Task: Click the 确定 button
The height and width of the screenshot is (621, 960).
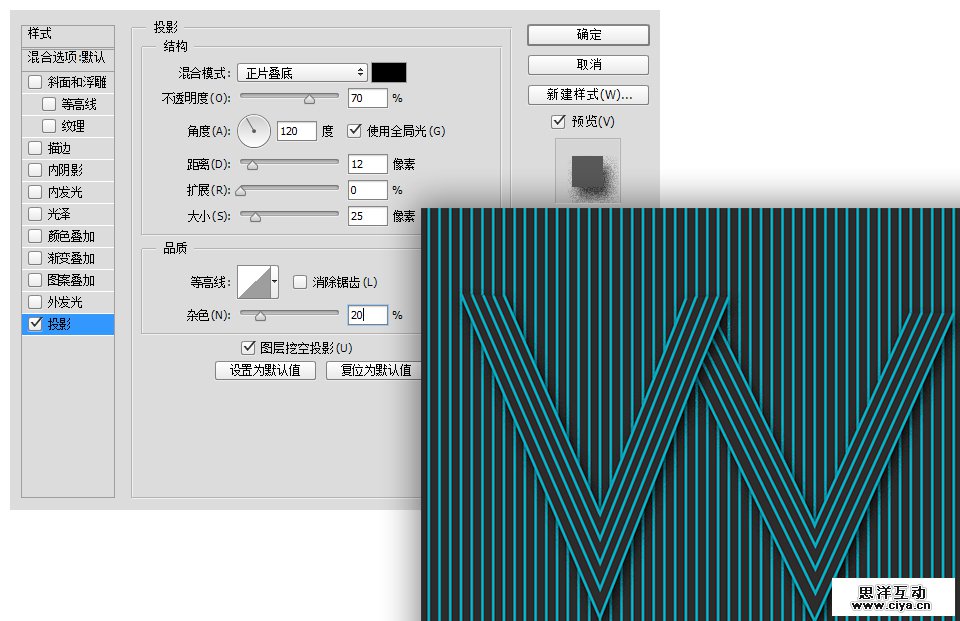Action: click(x=588, y=34)
